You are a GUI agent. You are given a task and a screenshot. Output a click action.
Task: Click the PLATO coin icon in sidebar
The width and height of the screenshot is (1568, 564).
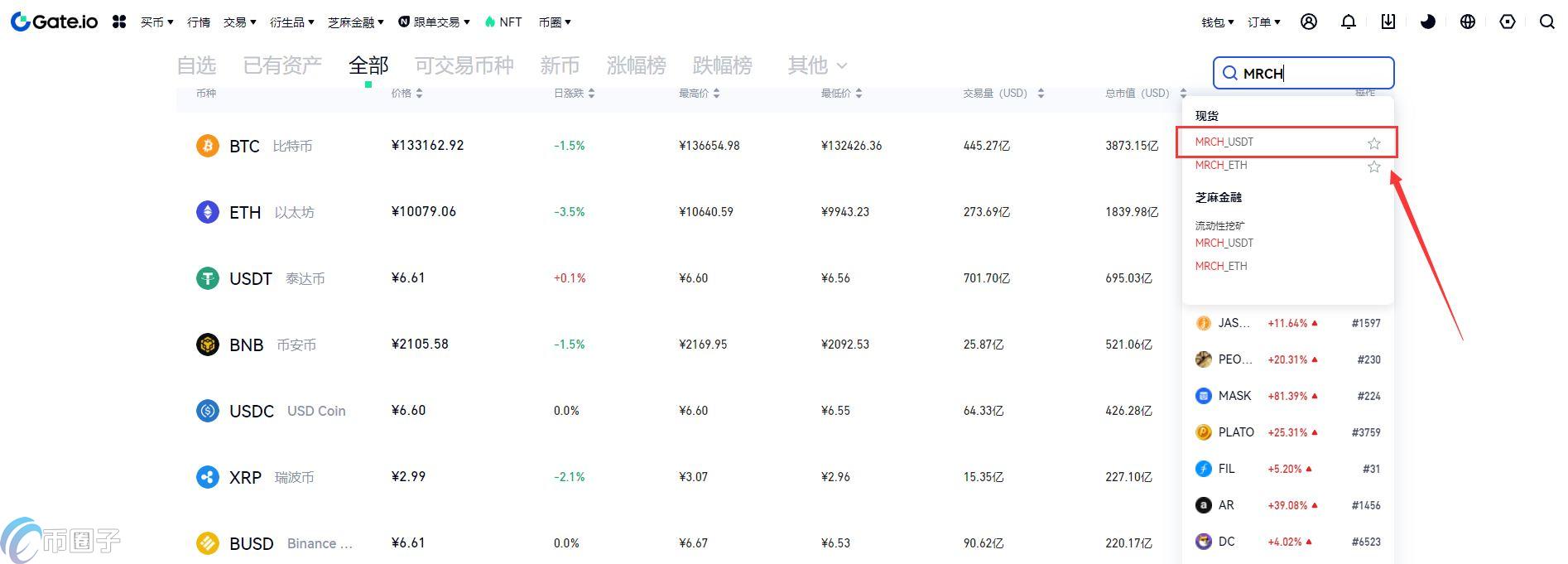tap(1204, 432)
